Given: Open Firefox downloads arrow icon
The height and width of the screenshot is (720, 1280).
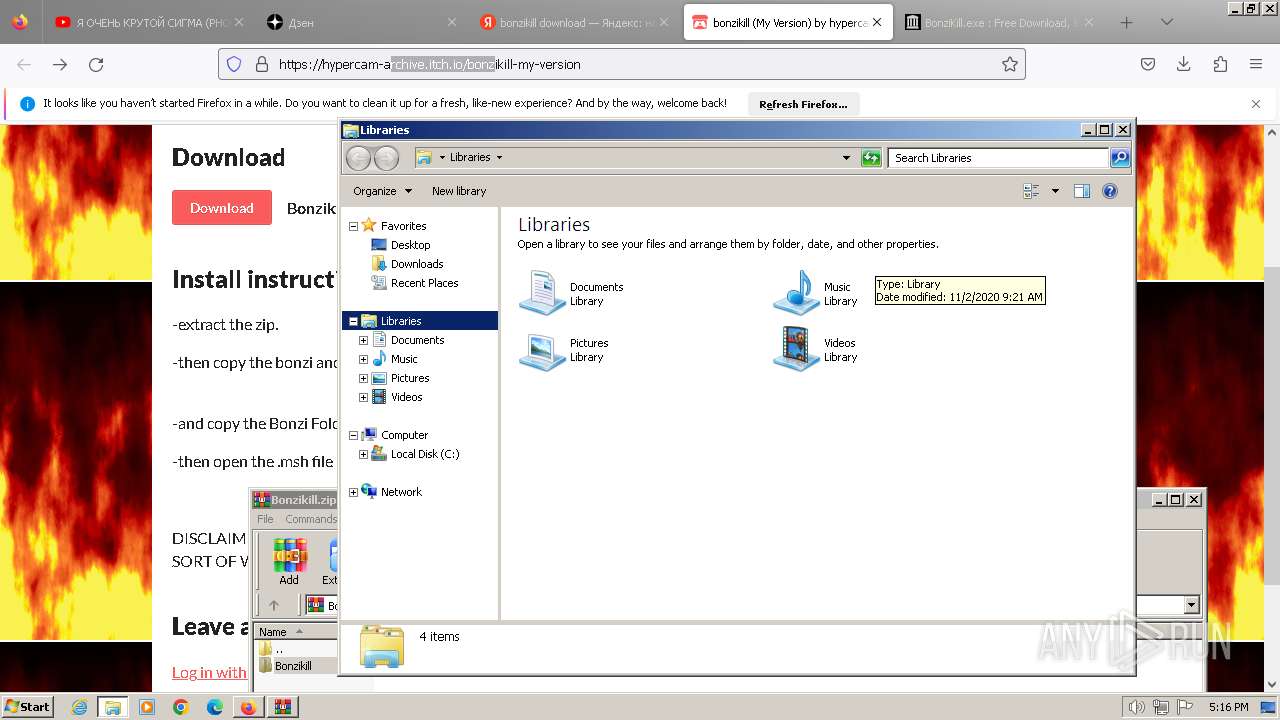Looking at the screenshot, I should (x=1184, y=64).
